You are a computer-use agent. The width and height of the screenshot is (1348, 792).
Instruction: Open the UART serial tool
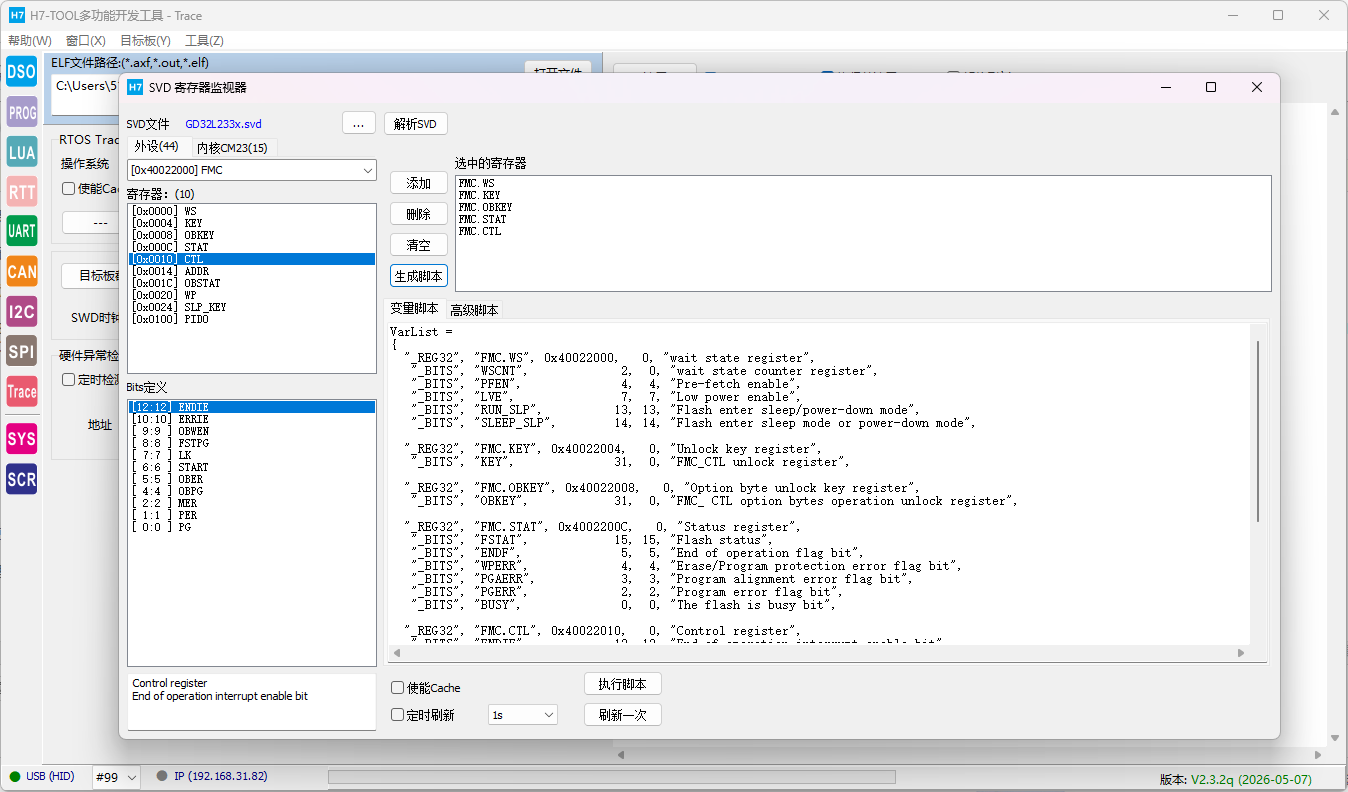(x=21, y=231)
